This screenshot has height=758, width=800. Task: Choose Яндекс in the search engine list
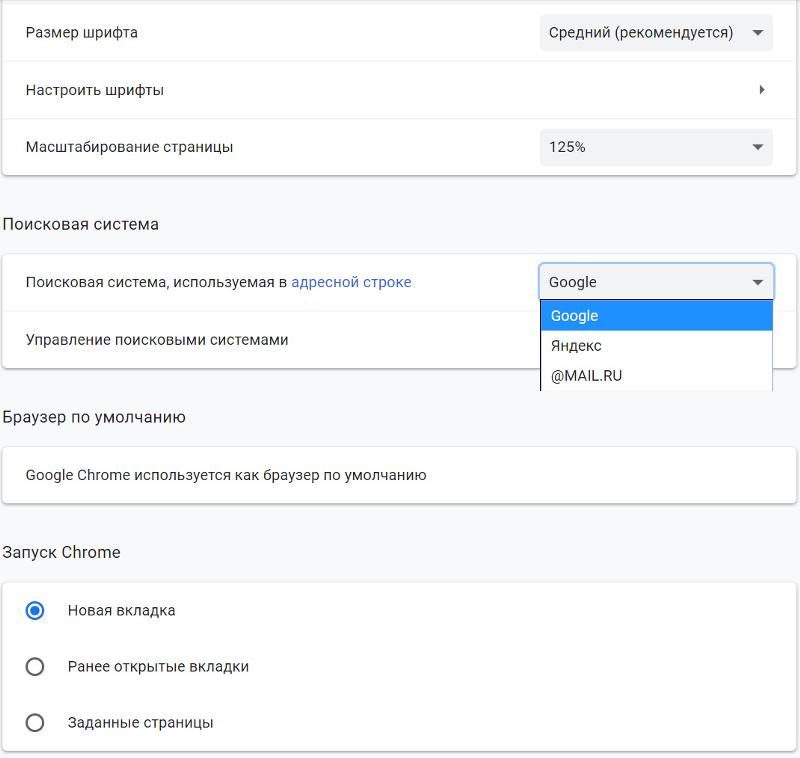pos(656,346)
